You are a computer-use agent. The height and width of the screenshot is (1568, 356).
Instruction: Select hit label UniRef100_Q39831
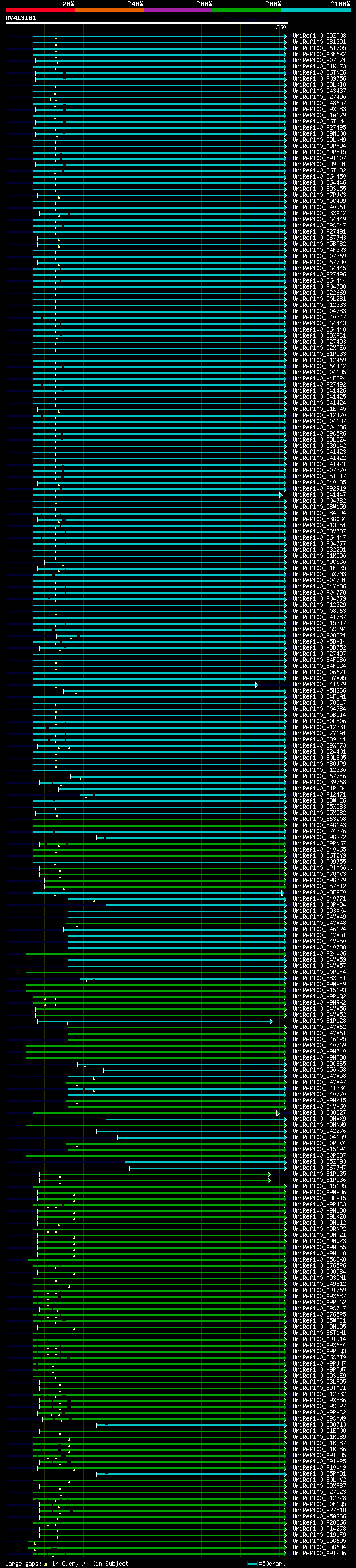319,164
